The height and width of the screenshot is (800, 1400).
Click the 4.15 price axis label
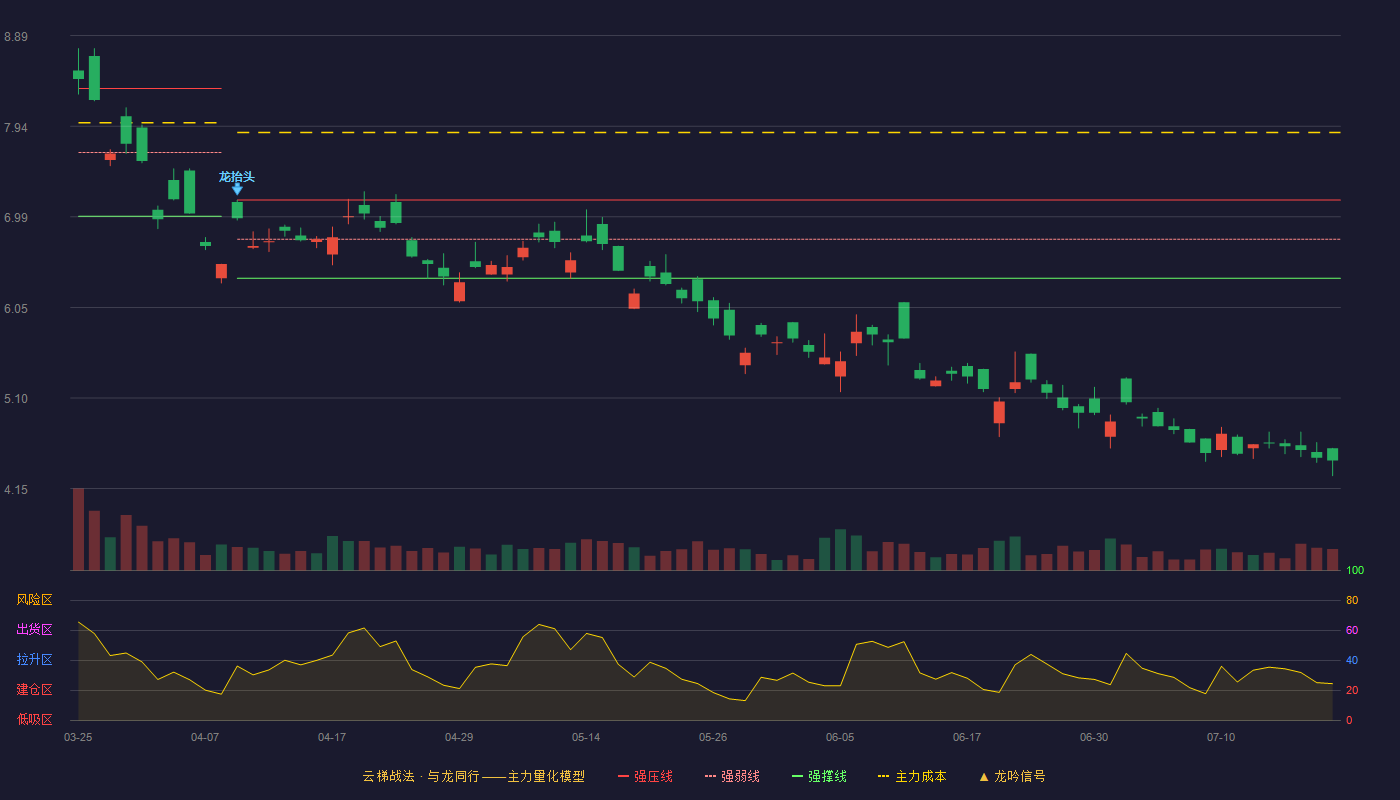[x=16, y=490]
